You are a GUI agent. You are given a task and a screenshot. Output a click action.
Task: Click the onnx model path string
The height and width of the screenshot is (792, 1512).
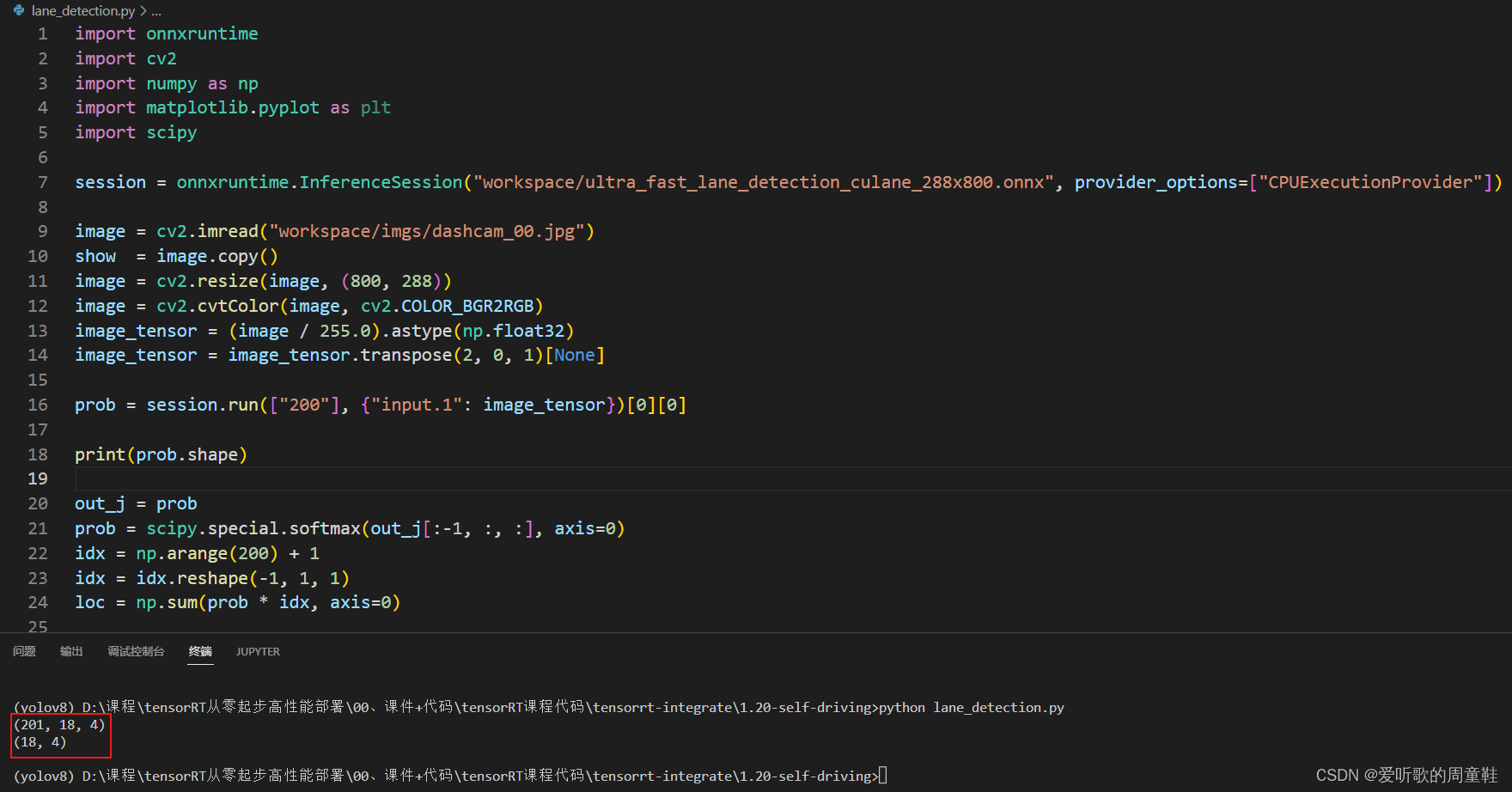[764, 182]
